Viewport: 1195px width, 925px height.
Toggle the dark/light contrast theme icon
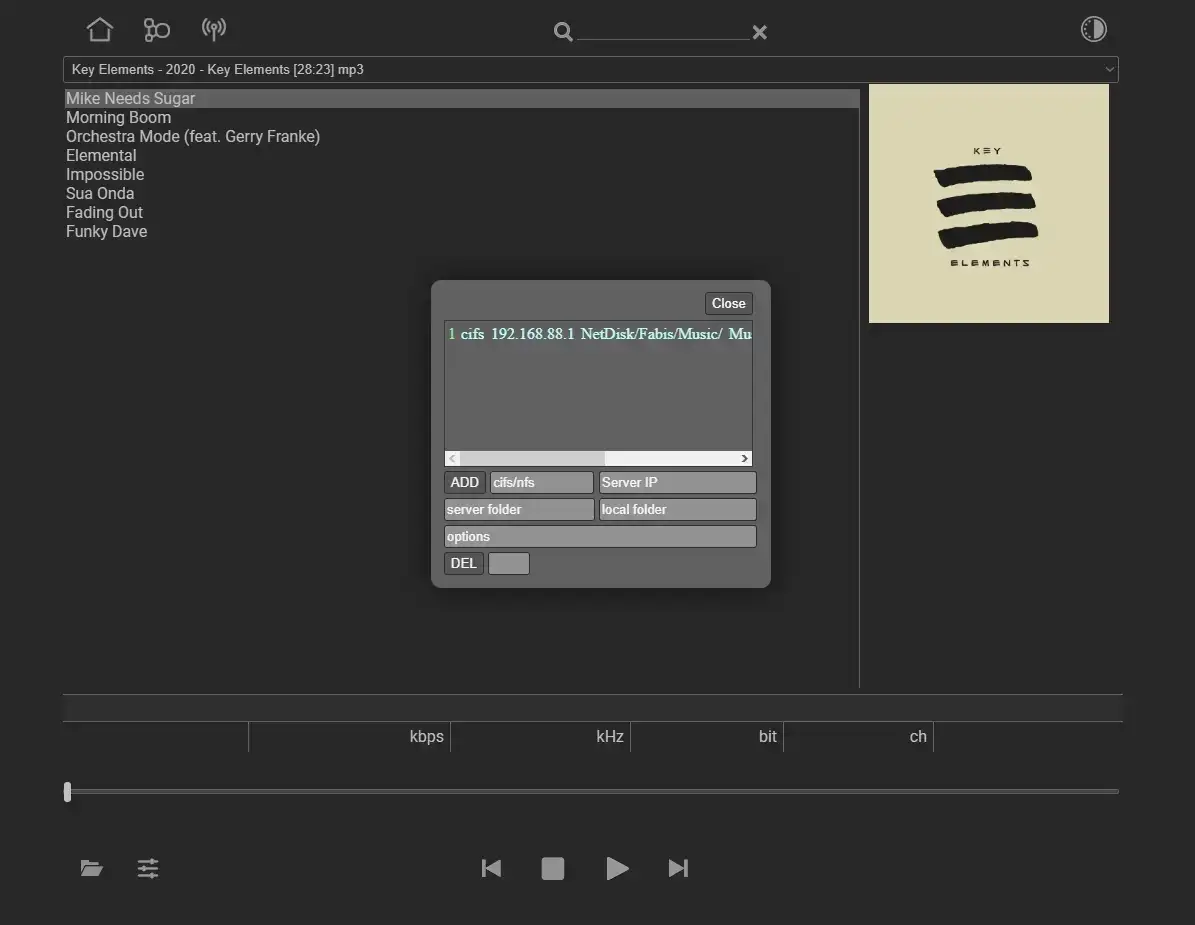1094,29
